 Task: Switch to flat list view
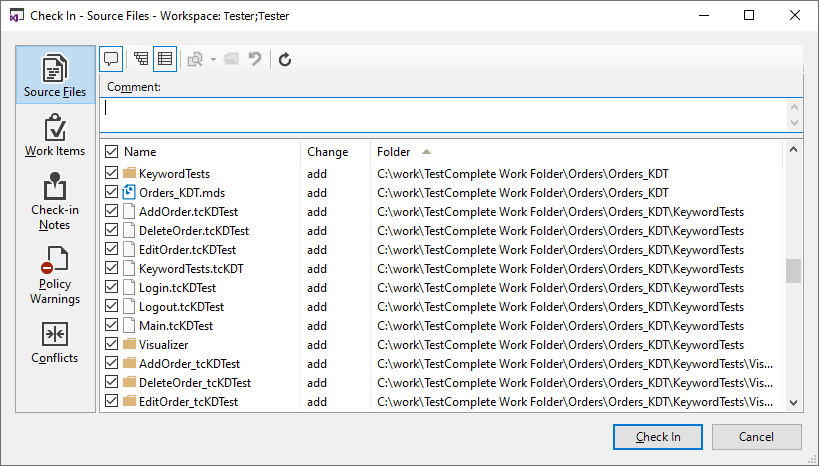point(165,59)
